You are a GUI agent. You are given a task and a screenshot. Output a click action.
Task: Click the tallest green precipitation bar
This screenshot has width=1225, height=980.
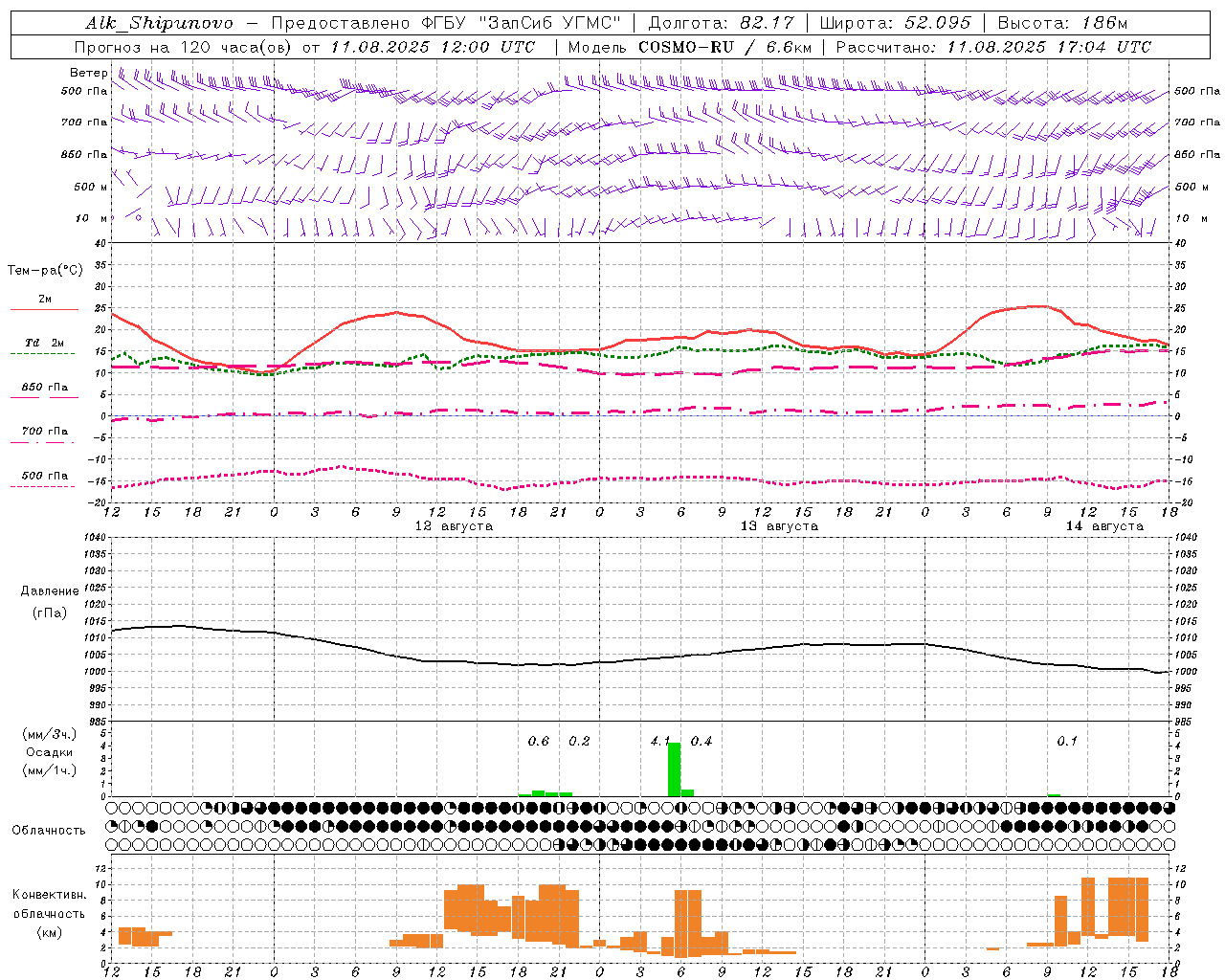point(674,769)
